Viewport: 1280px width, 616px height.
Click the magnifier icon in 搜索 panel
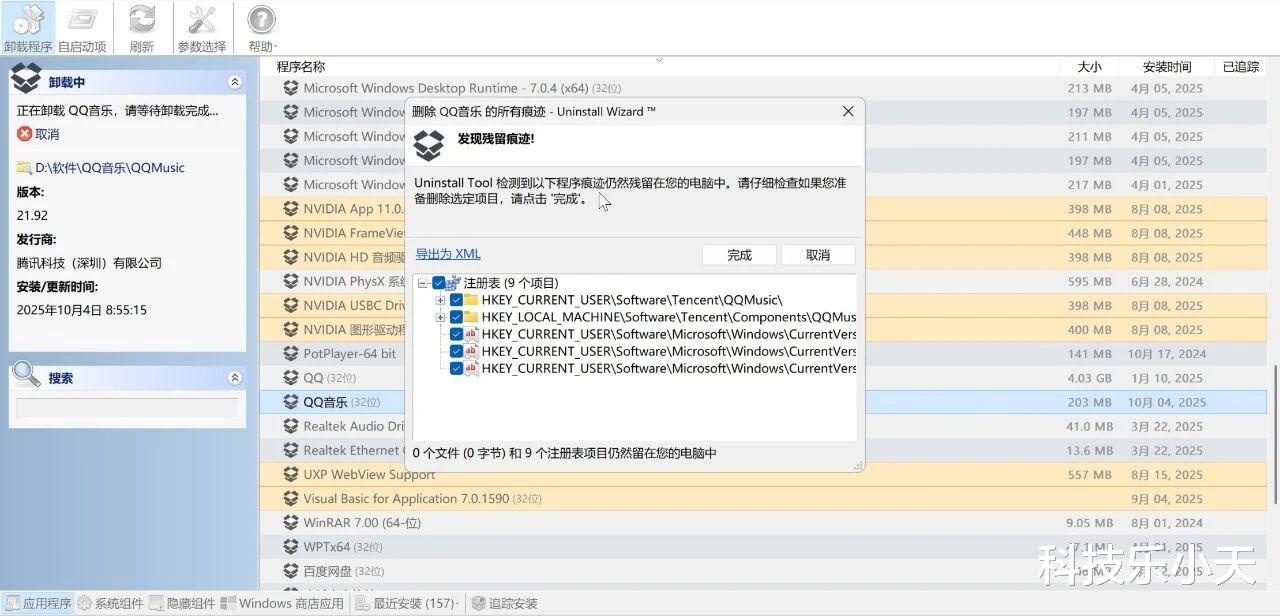(x=26, y=376)
